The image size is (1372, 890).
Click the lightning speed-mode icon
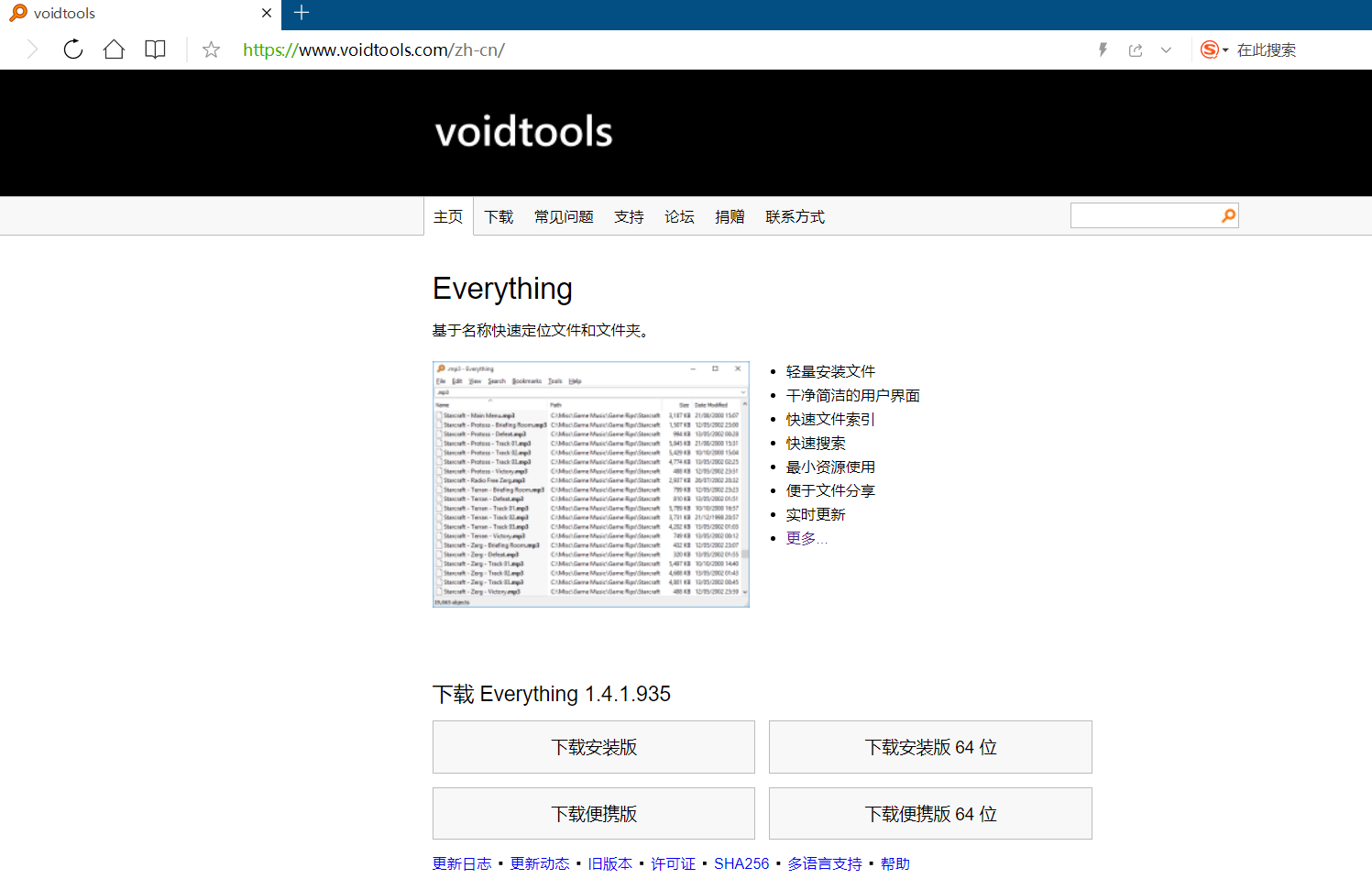1103,49
